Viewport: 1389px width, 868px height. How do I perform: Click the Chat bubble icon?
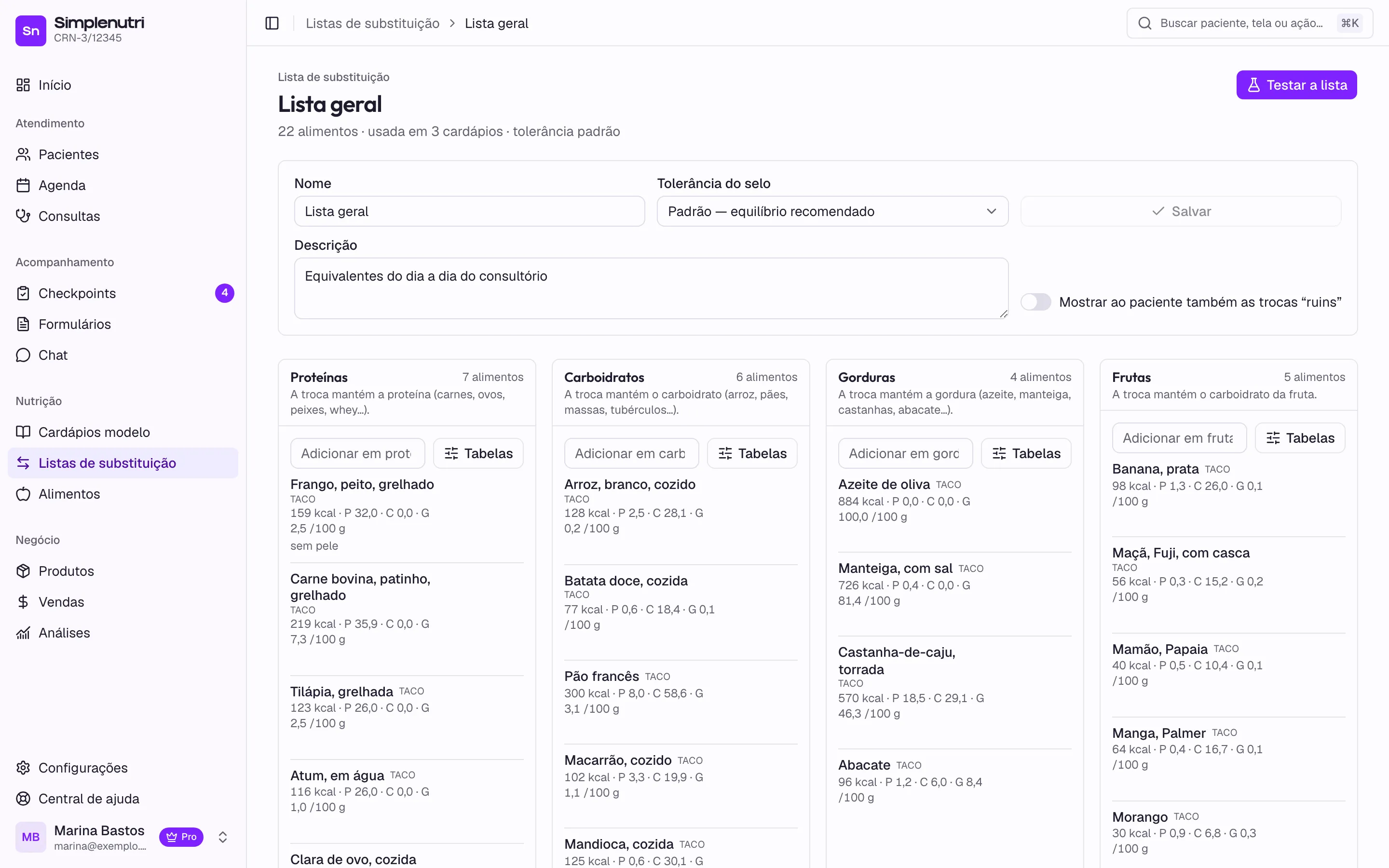(x=23, y=355)
